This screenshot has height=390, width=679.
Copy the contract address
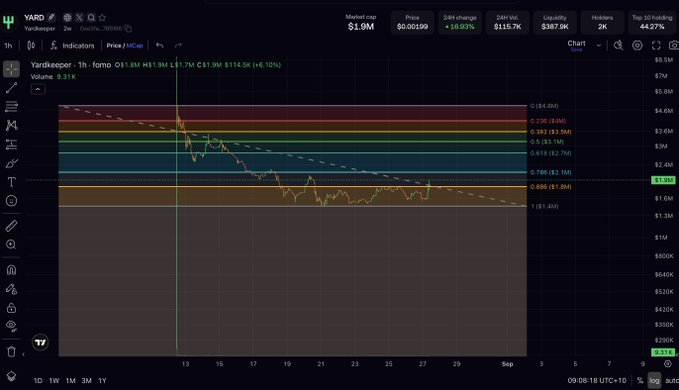point(128,29)
